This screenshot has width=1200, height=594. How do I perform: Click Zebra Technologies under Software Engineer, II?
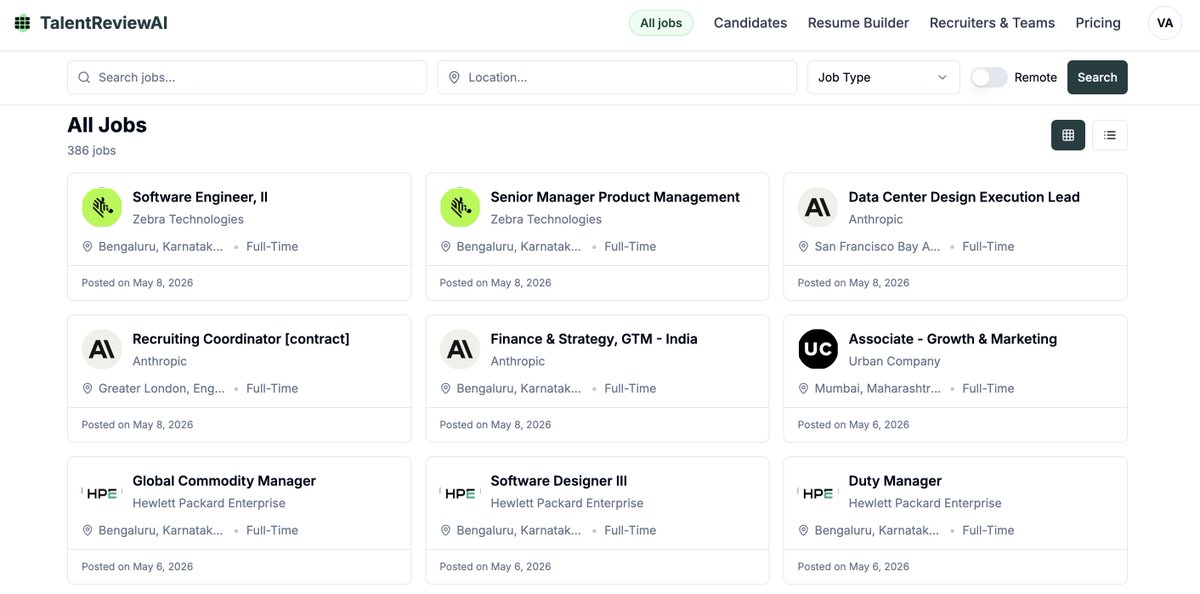(x=188, y=219)
